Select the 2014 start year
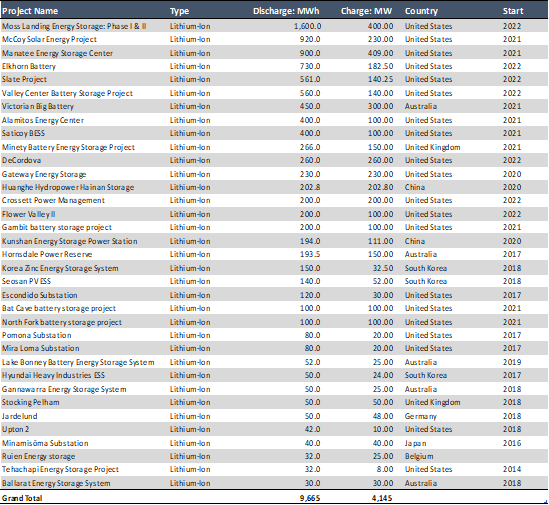The height and width of the screenshot is (505, 549). click(512, 469)
